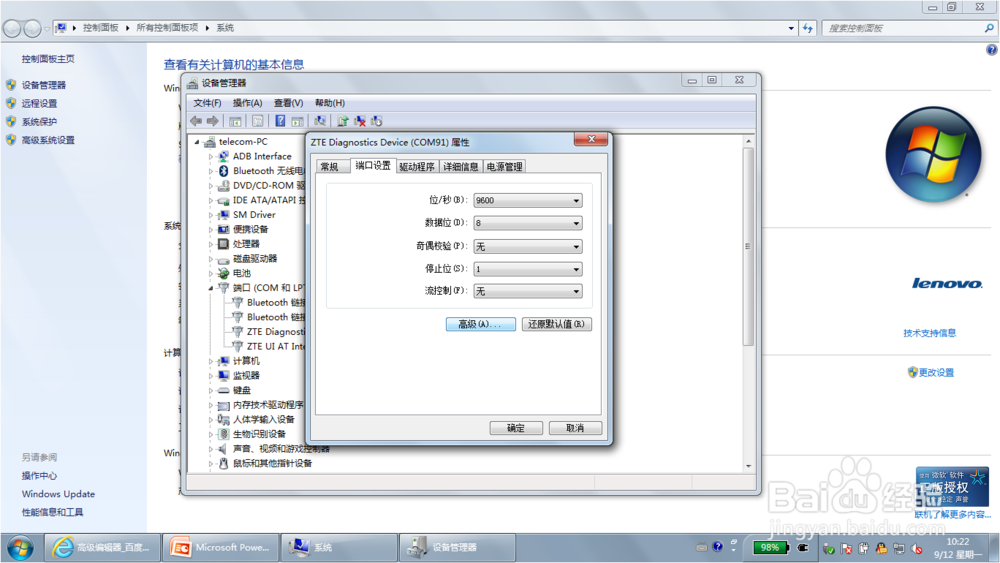Click the 取消 button
This screenshot has height=563, width=1000.
point(575,428)
